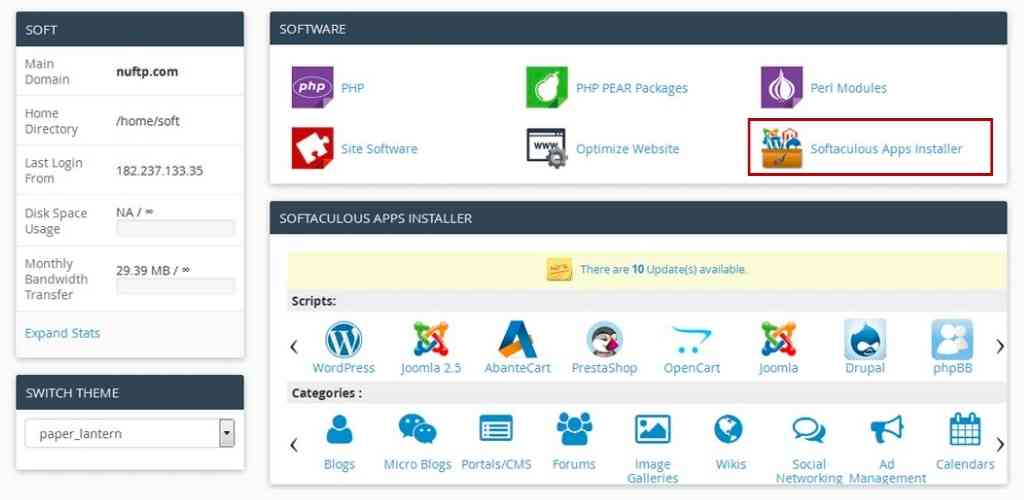Launch the Softaculous Apps Installer icon
Screen dimensions: 1024x500
tap(781, 148)
